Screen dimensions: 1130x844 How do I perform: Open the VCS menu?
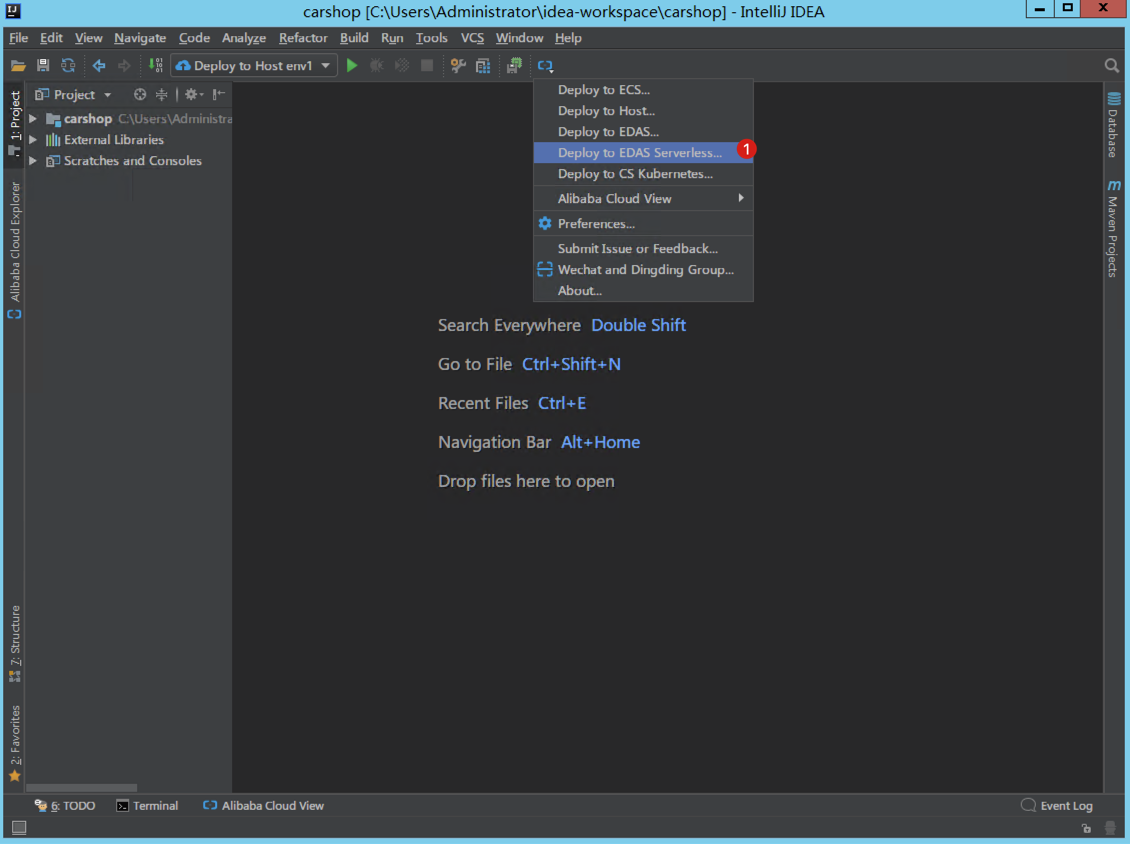pyautogui.click(x=472, y=38)
